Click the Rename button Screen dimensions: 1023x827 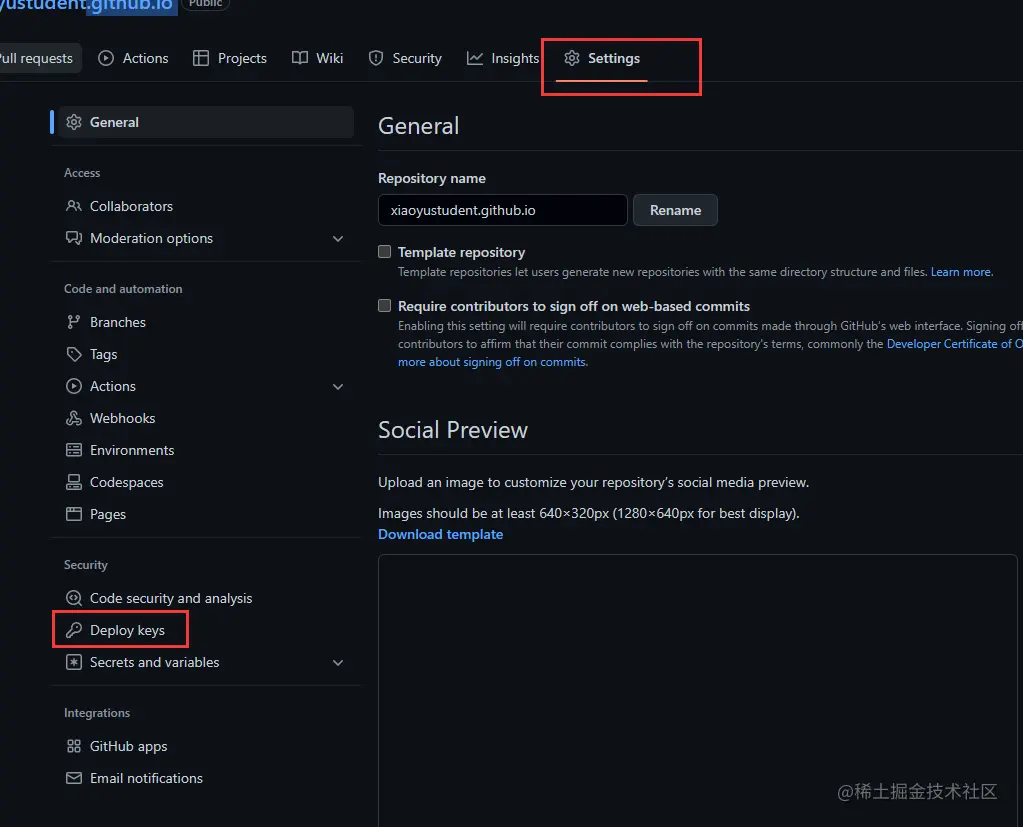coord(675,210)
